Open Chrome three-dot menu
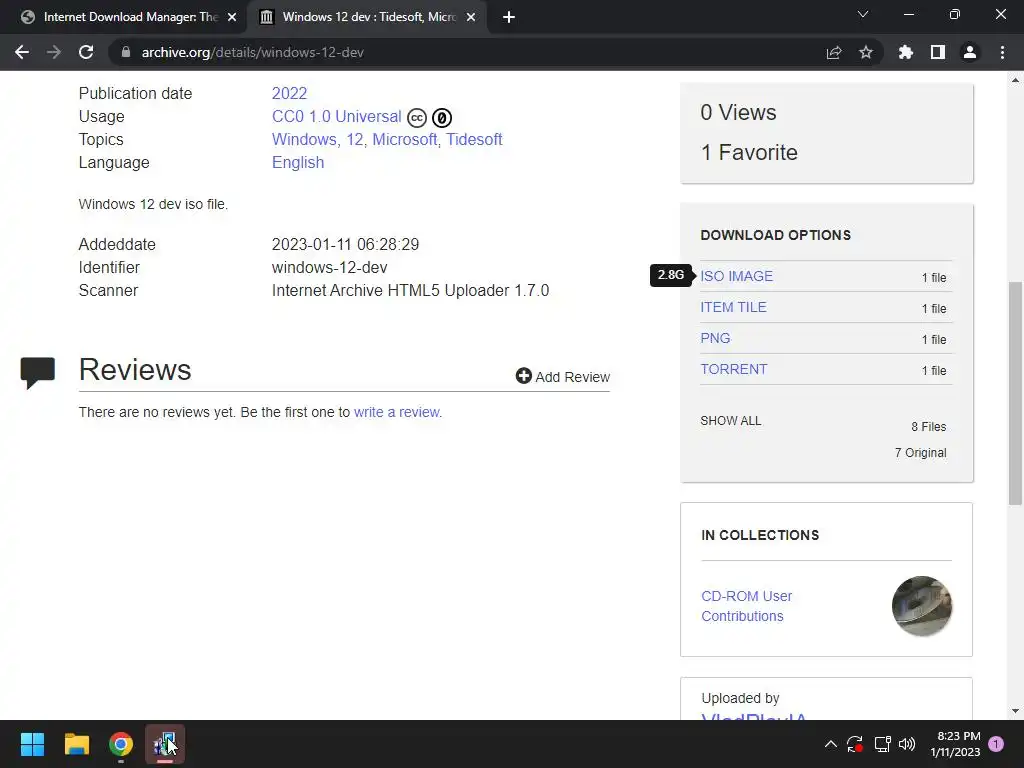The height and width of the screenshot is (768, 1024). (1002, 52)
